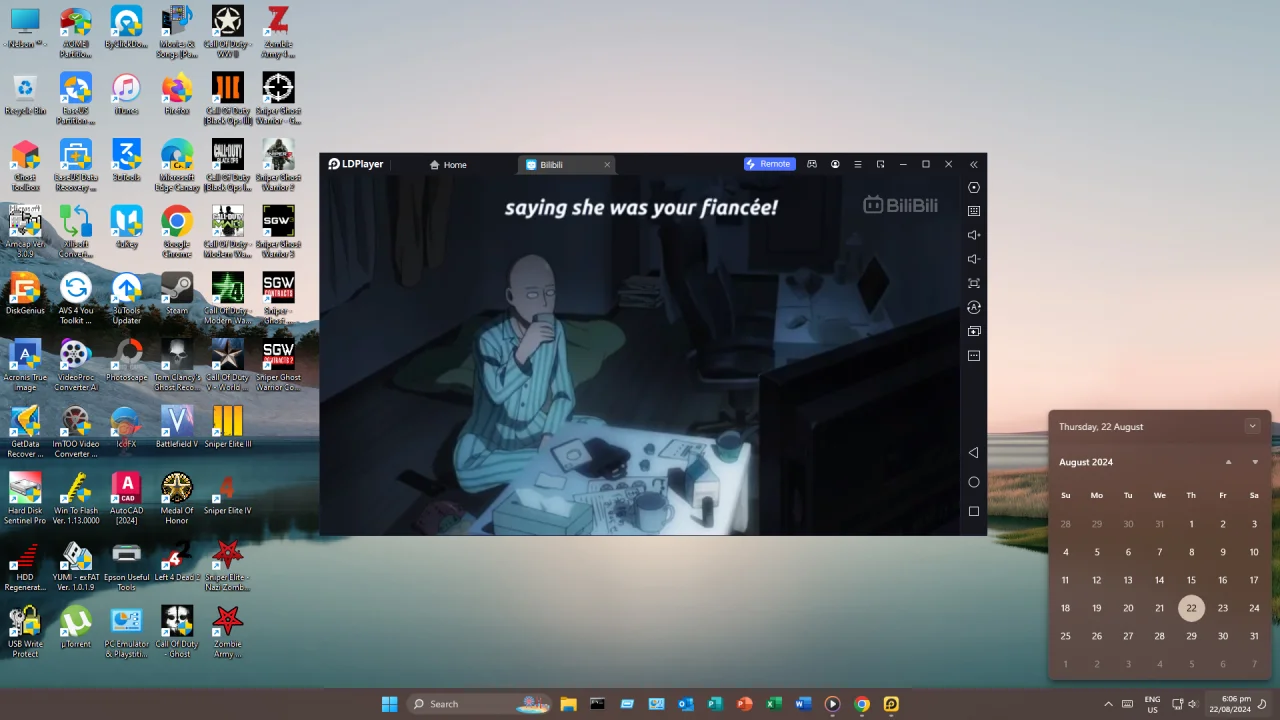Open Sniper Elite IV desktop shortcut

[x=227, y=495]
